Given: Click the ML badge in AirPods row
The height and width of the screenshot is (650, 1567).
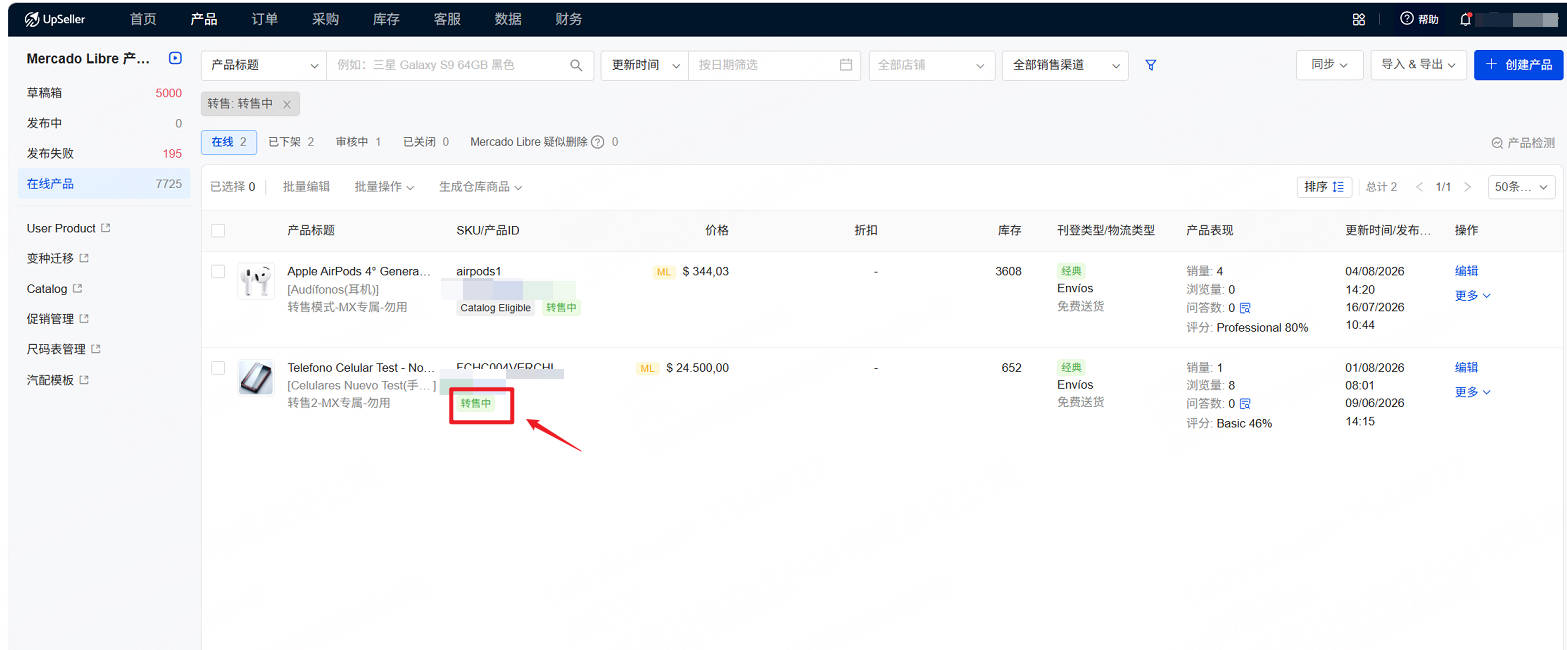Looking at the screenshot, I should [x=664, y=272].
